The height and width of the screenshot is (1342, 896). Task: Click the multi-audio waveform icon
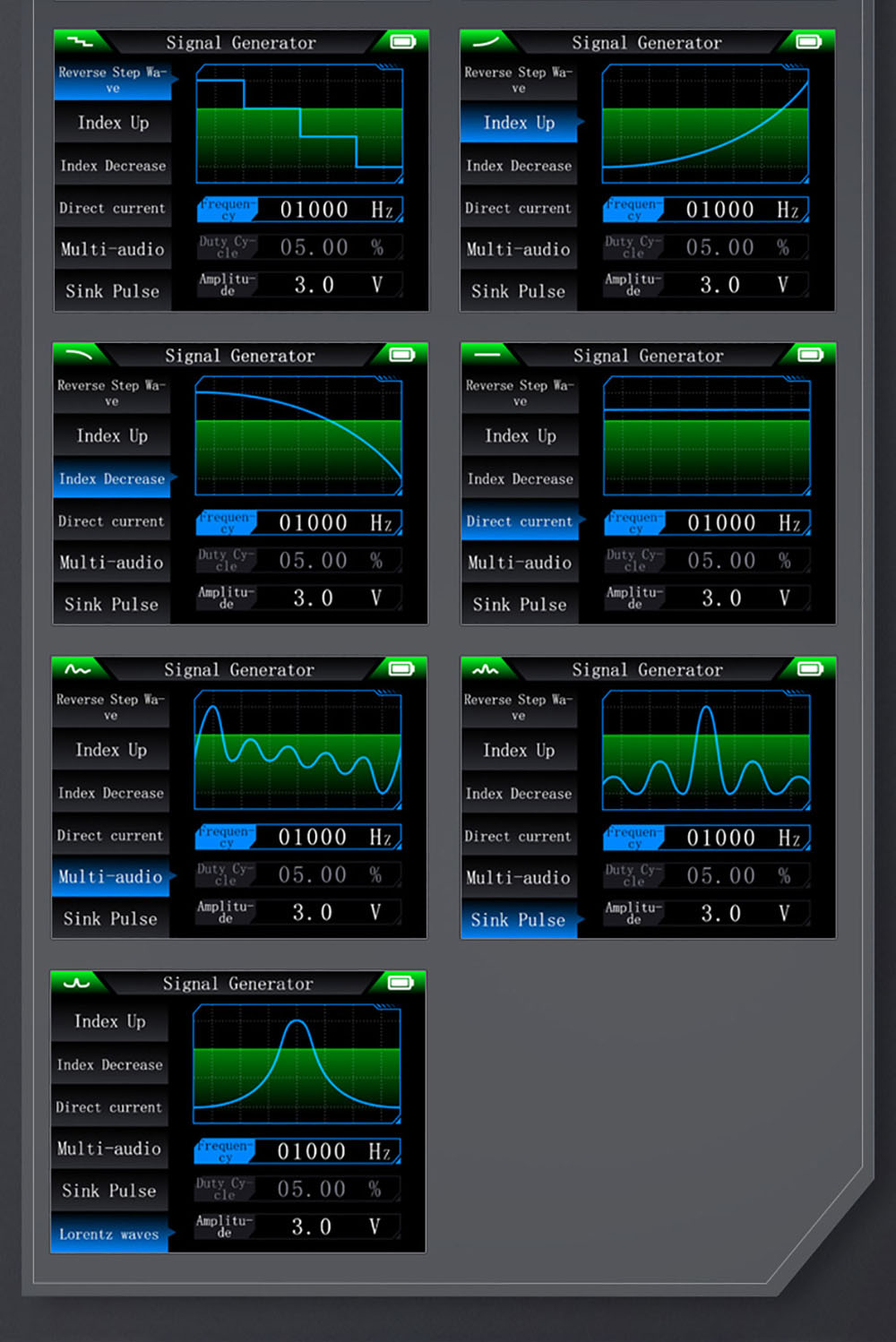click(79, 668)
